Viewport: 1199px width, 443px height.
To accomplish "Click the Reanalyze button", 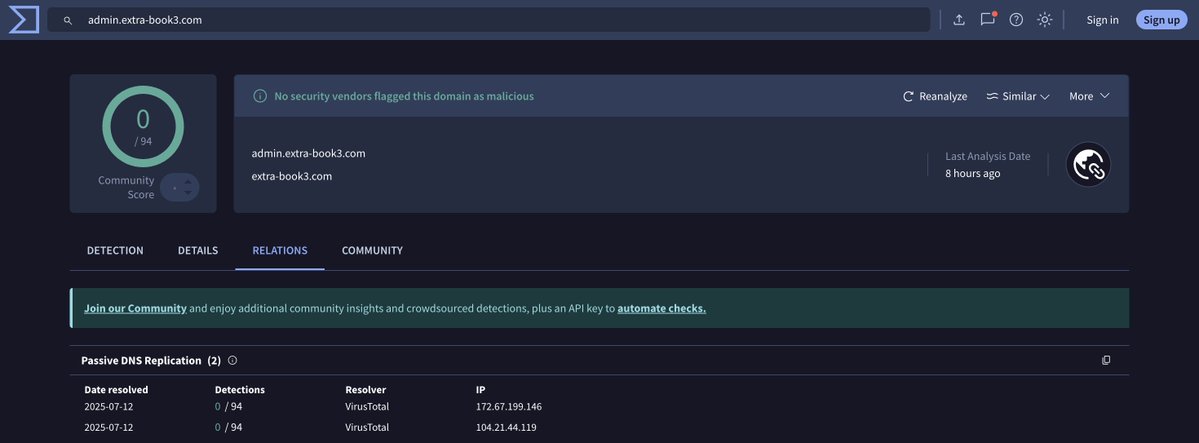I will [935, 96].
